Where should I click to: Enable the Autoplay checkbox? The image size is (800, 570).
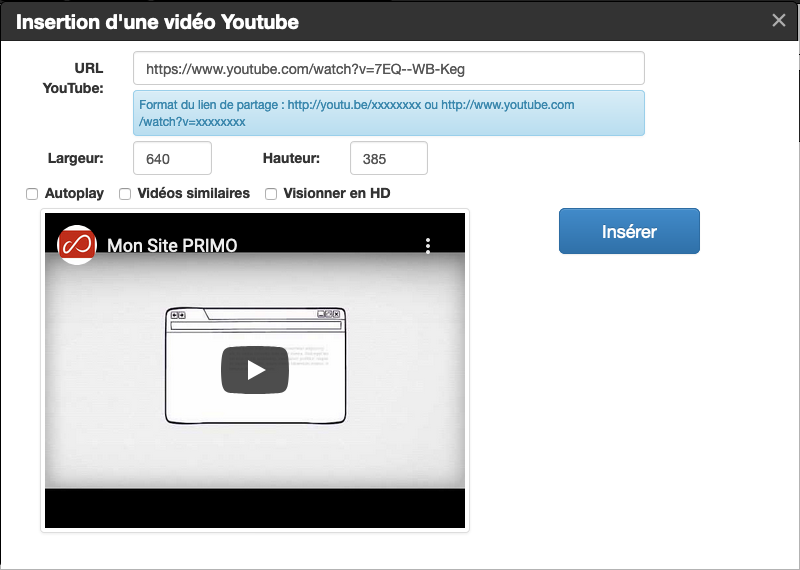coord(32,194)
